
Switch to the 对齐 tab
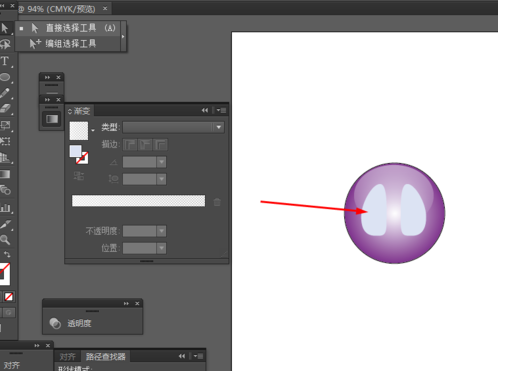coord(67,357)
